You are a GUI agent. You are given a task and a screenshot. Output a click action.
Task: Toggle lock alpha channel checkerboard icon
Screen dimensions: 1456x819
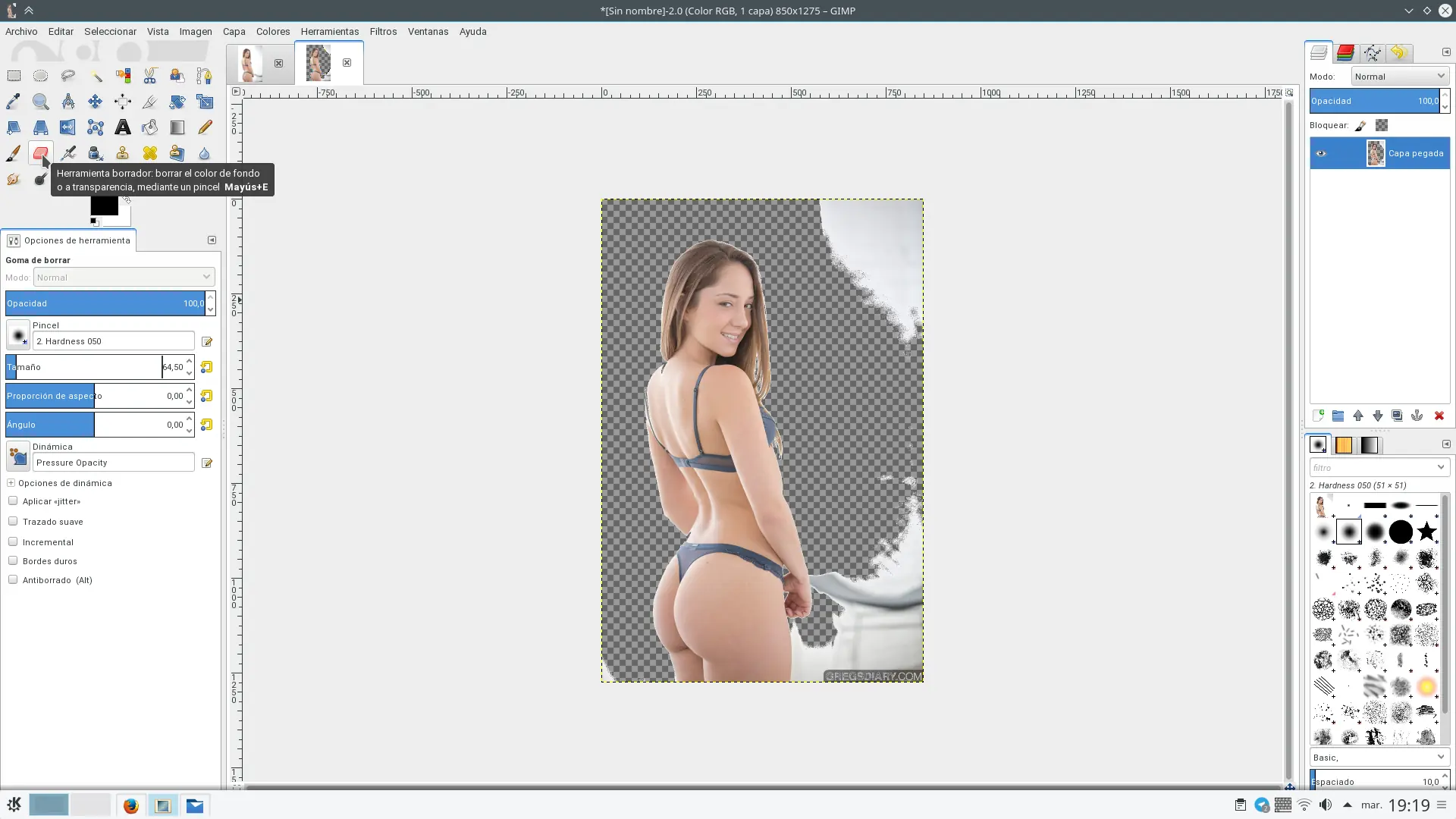click(1382, 126)
